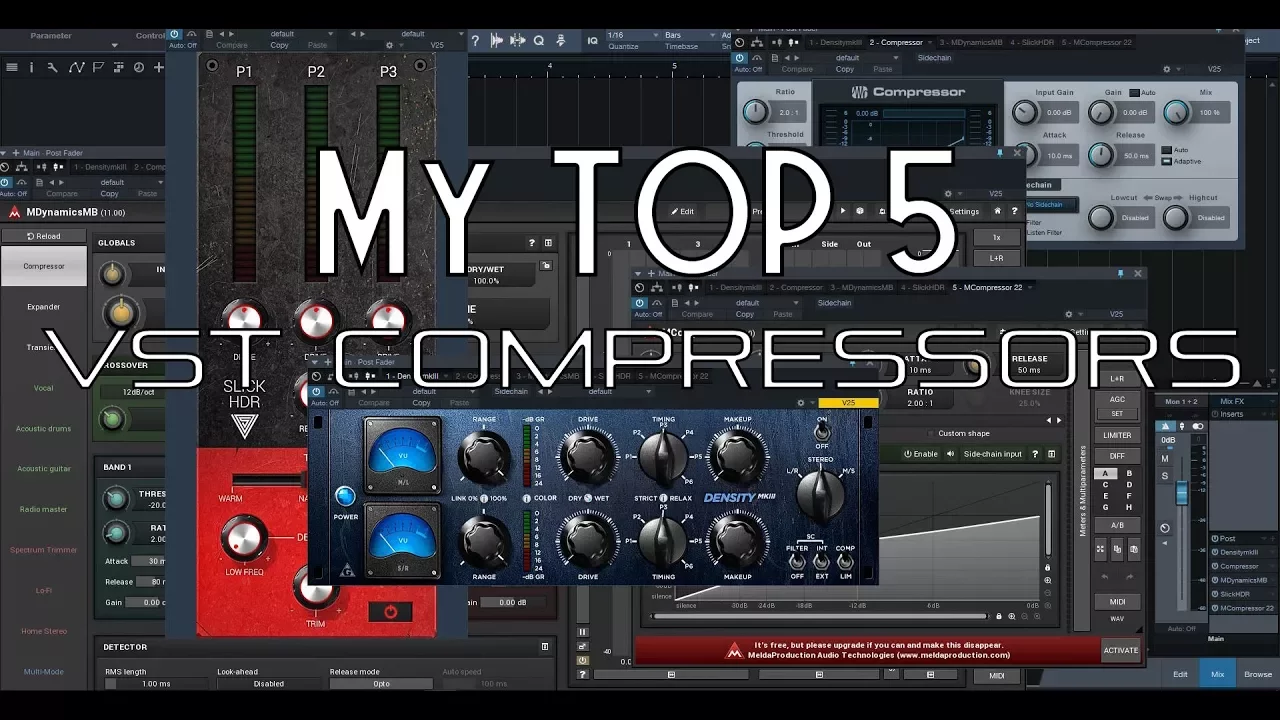Expand 2 - Compressor tab dropdown arrow
Image resolution: width=1280 pixels, height=720 pixels.
(930, 43)
